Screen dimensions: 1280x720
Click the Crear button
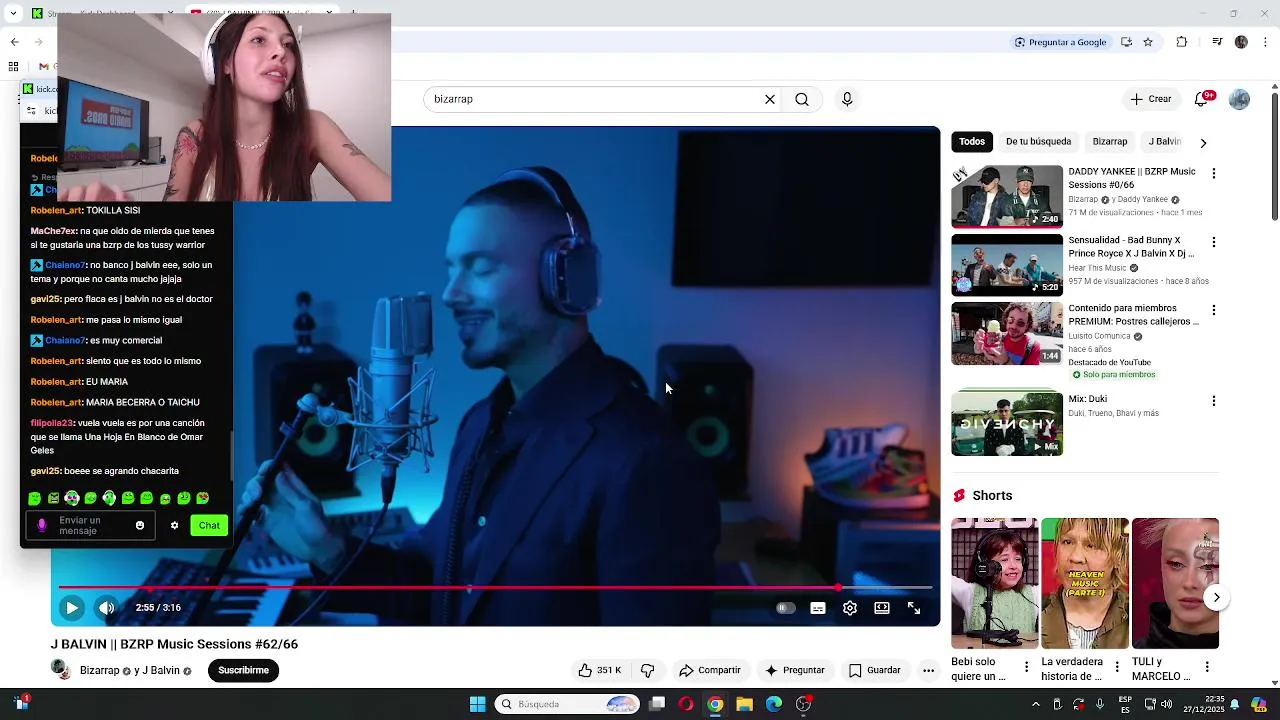coord(1151,99)
